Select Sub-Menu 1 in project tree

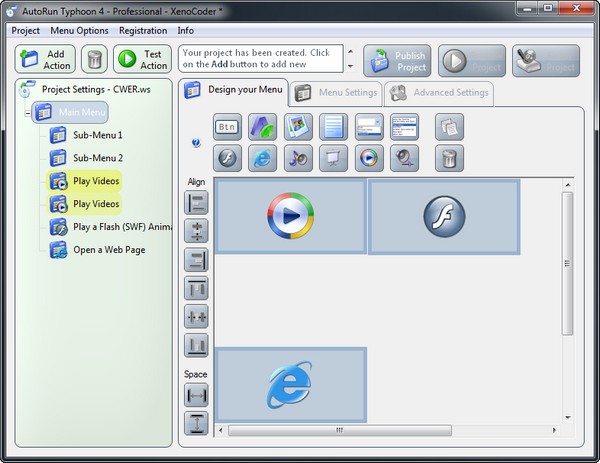coord(97,134)
